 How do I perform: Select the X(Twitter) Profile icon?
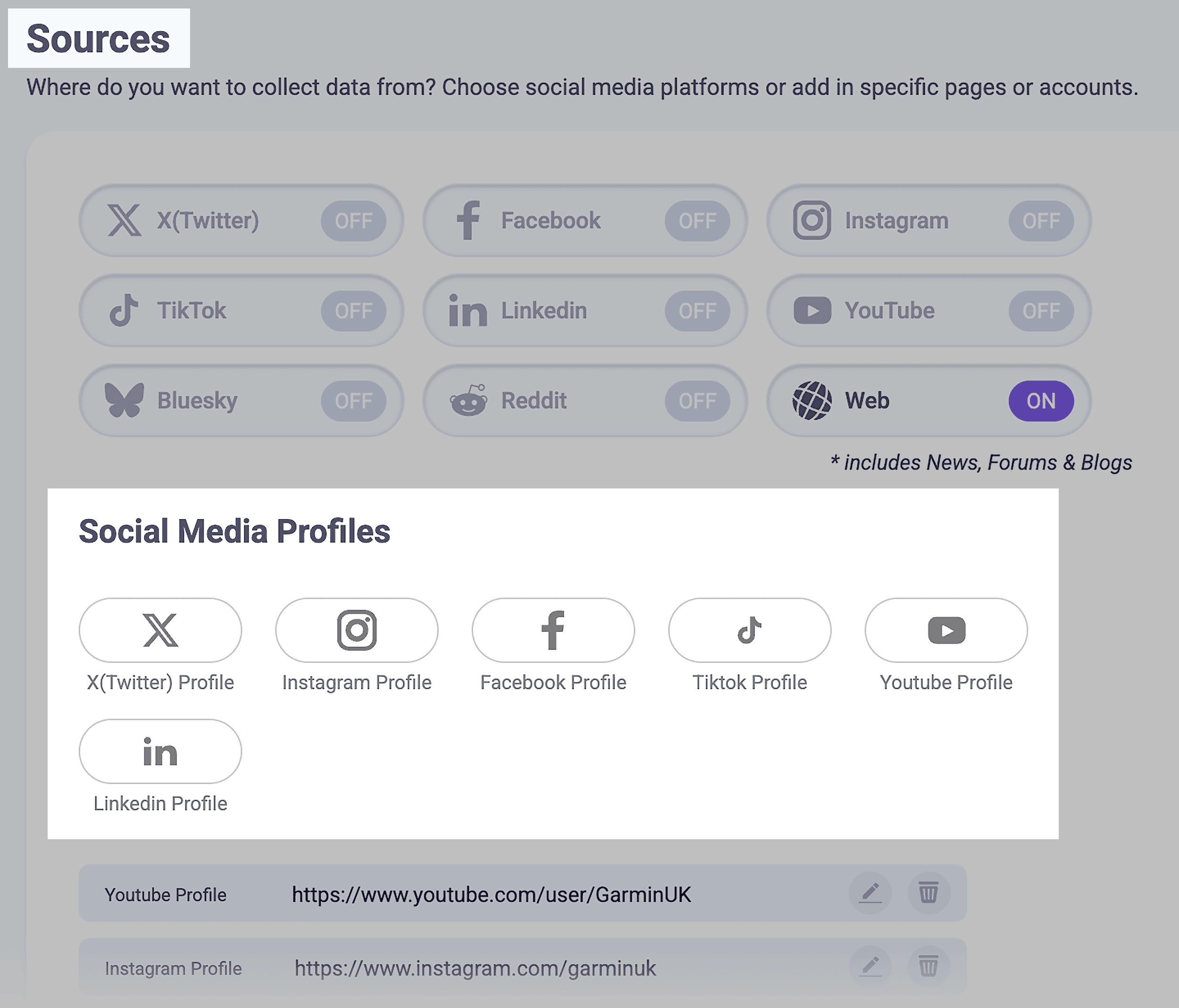click(160, 630)
